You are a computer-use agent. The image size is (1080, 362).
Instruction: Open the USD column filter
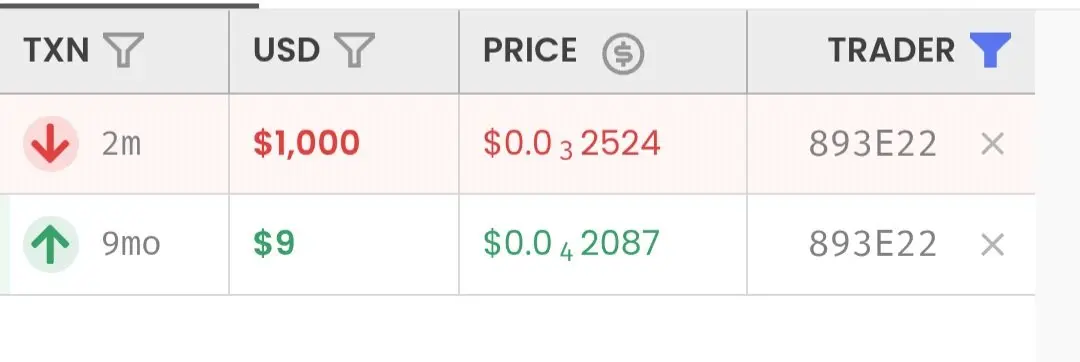click(354, 51)
